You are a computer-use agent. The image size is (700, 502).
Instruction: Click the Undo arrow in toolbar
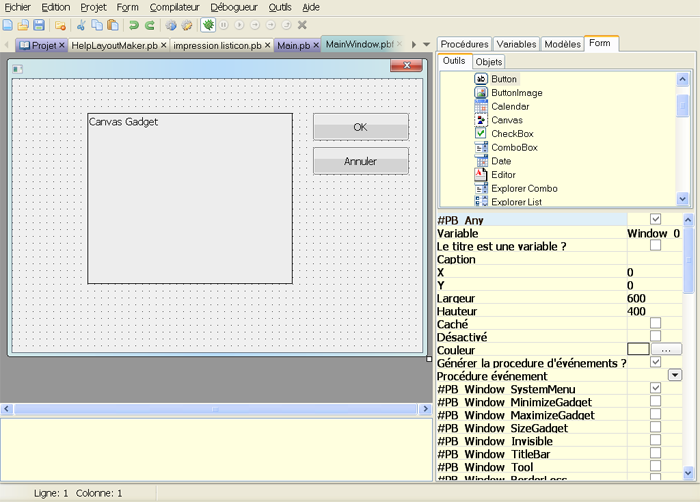pos(134,25)
